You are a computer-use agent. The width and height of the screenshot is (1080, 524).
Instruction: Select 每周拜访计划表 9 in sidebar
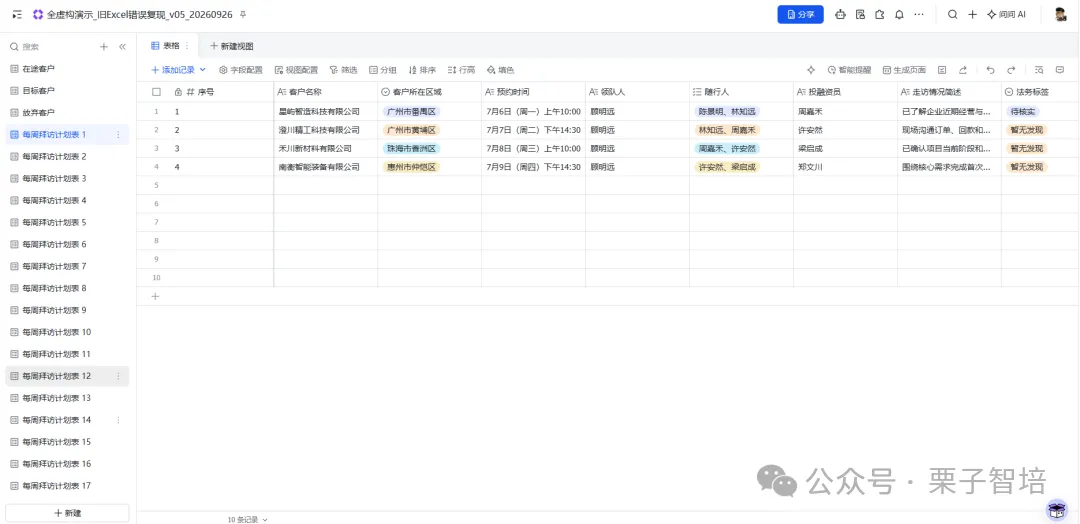[x=67, y=310]
